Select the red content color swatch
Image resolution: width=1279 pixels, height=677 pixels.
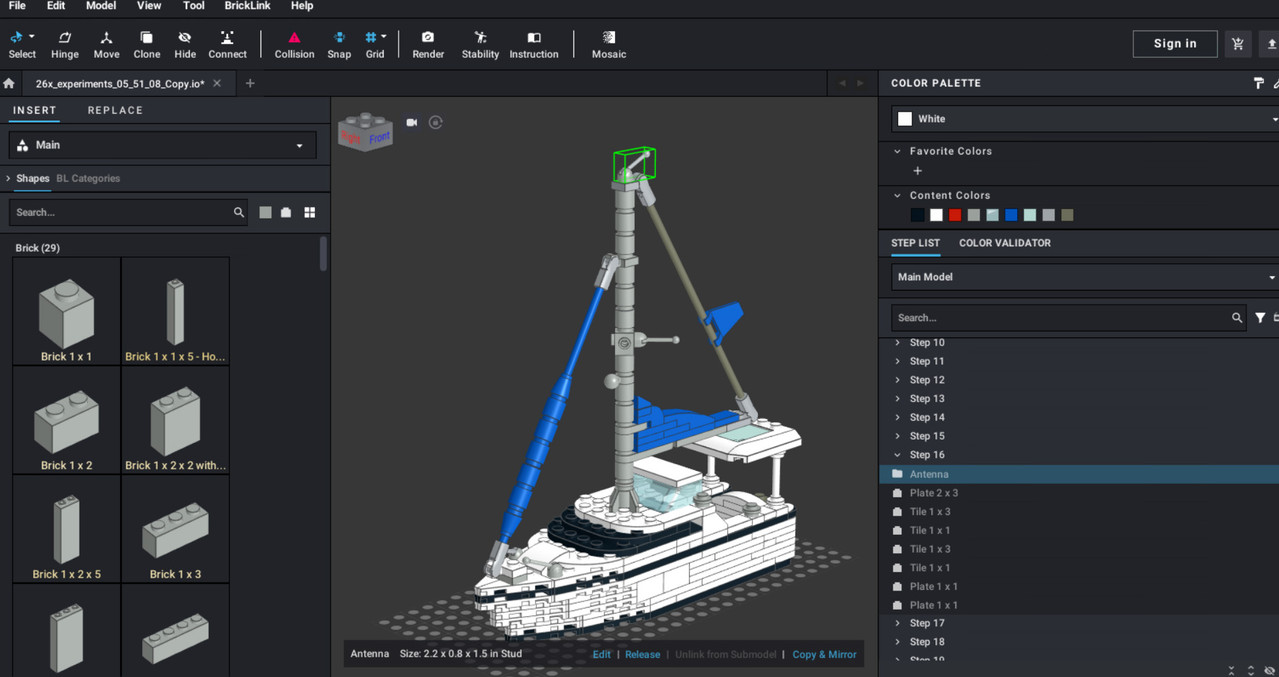click(955, 215)
